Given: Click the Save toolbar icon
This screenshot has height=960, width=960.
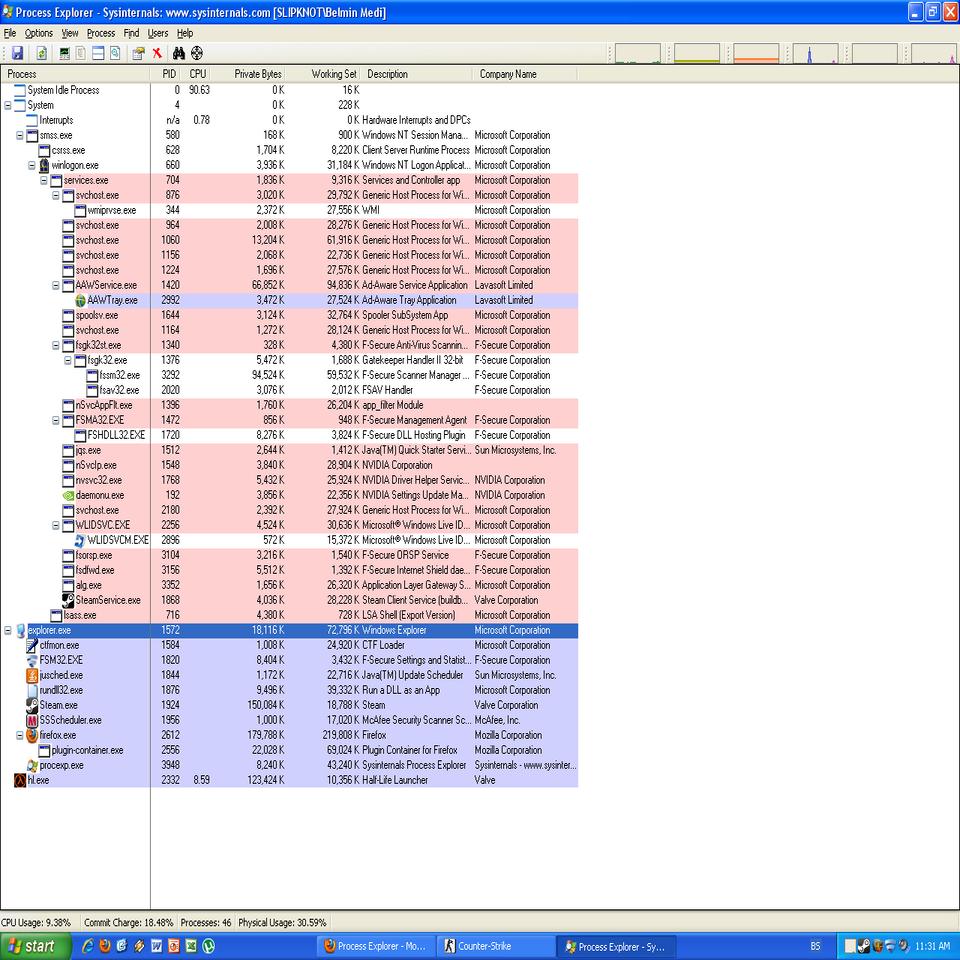Looking at the screenshot, I should pos(17,53).
